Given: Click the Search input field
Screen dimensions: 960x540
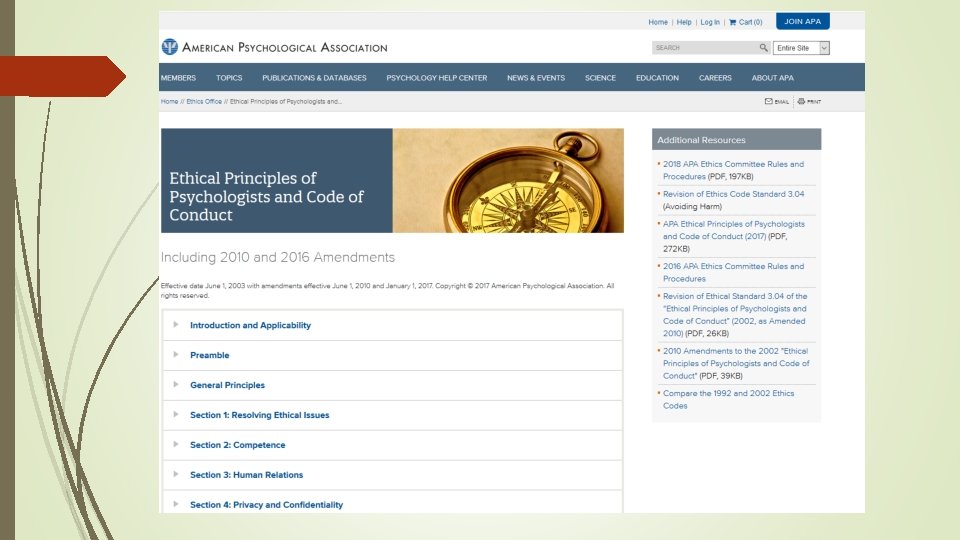Looking at the screenshot, I should click(x=705, y=48).
